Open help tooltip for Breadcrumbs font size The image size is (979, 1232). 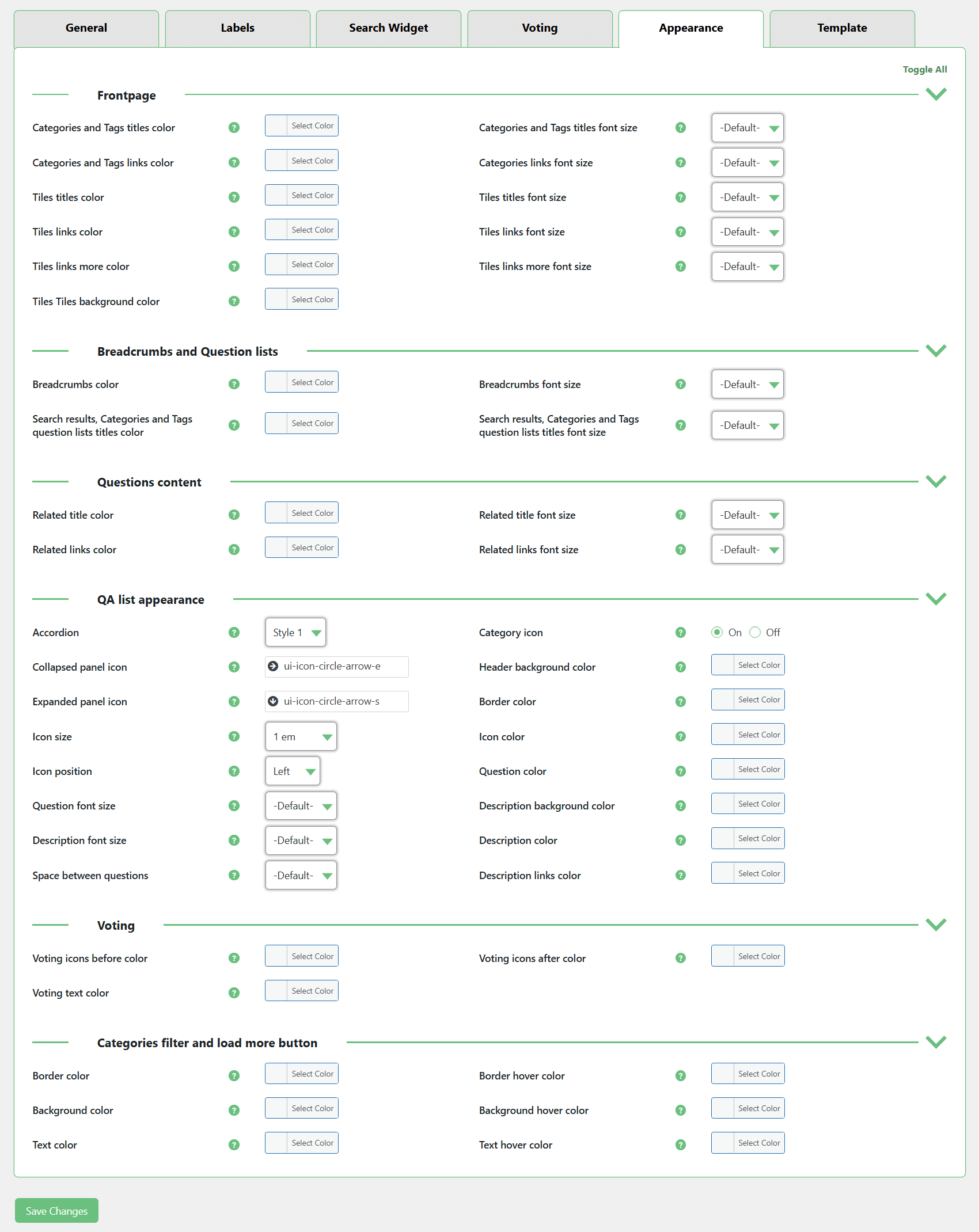681,384
